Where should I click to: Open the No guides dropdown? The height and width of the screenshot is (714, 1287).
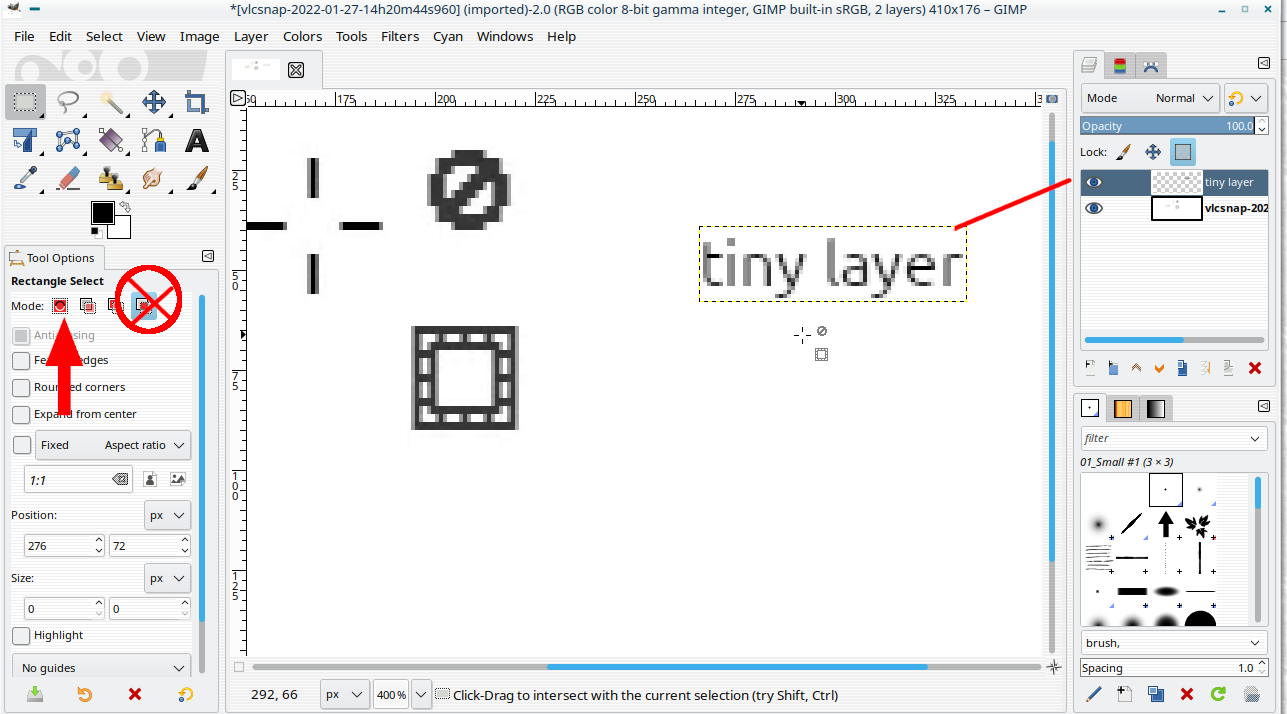102,668
